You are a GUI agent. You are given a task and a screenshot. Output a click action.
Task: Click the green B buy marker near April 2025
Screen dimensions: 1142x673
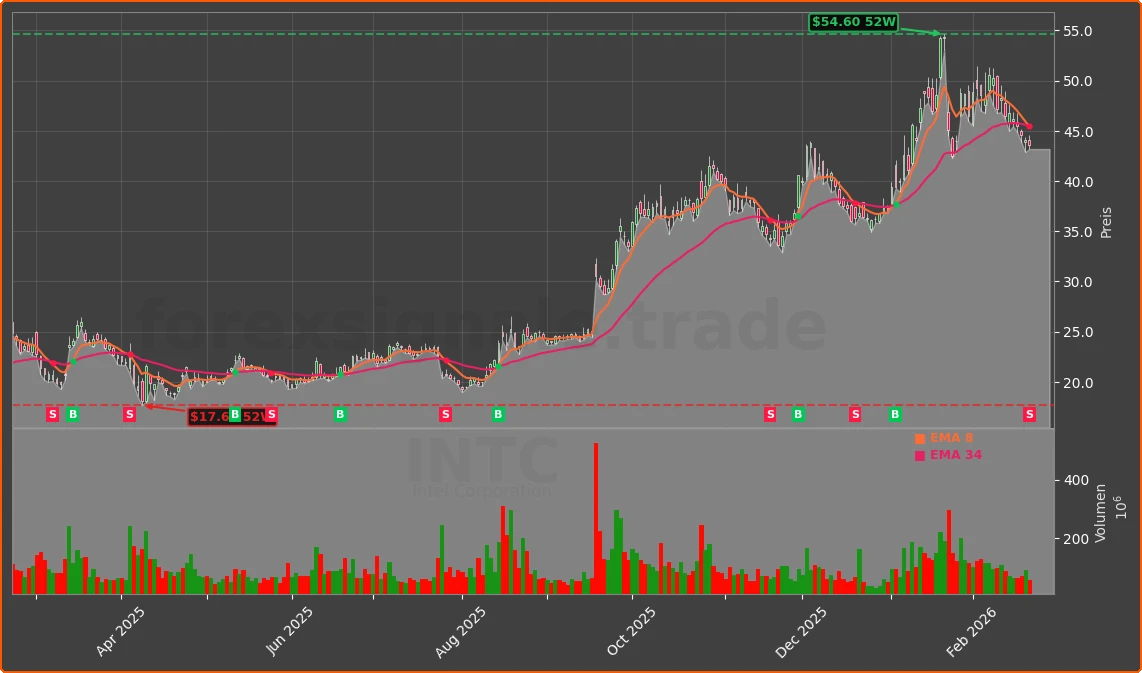tap(72, 414)
